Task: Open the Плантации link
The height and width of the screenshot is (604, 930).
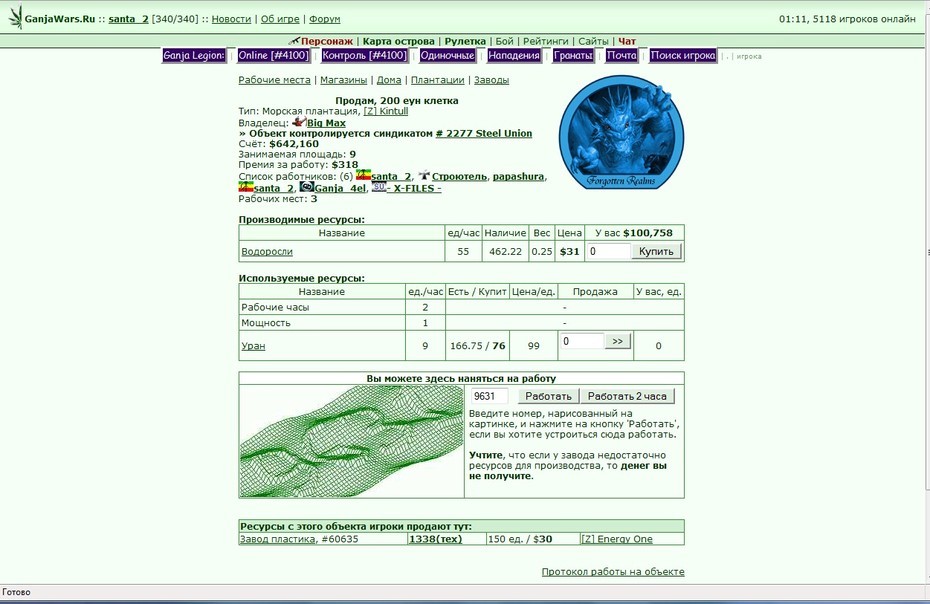Action: (438, 80)
